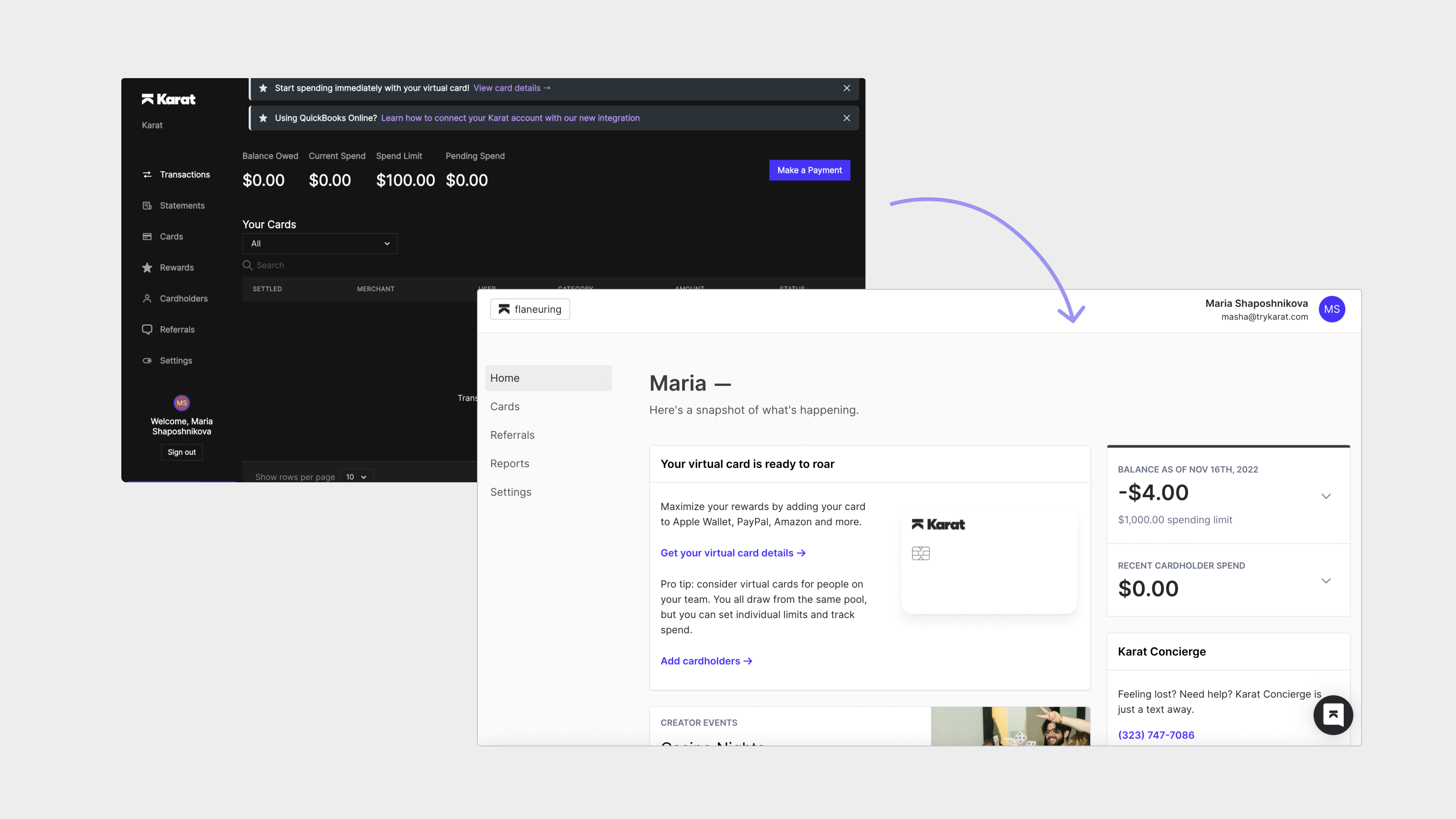Screen dimensions: 1456x819
Task: Click the Sign out button
Action: point(182,452)
